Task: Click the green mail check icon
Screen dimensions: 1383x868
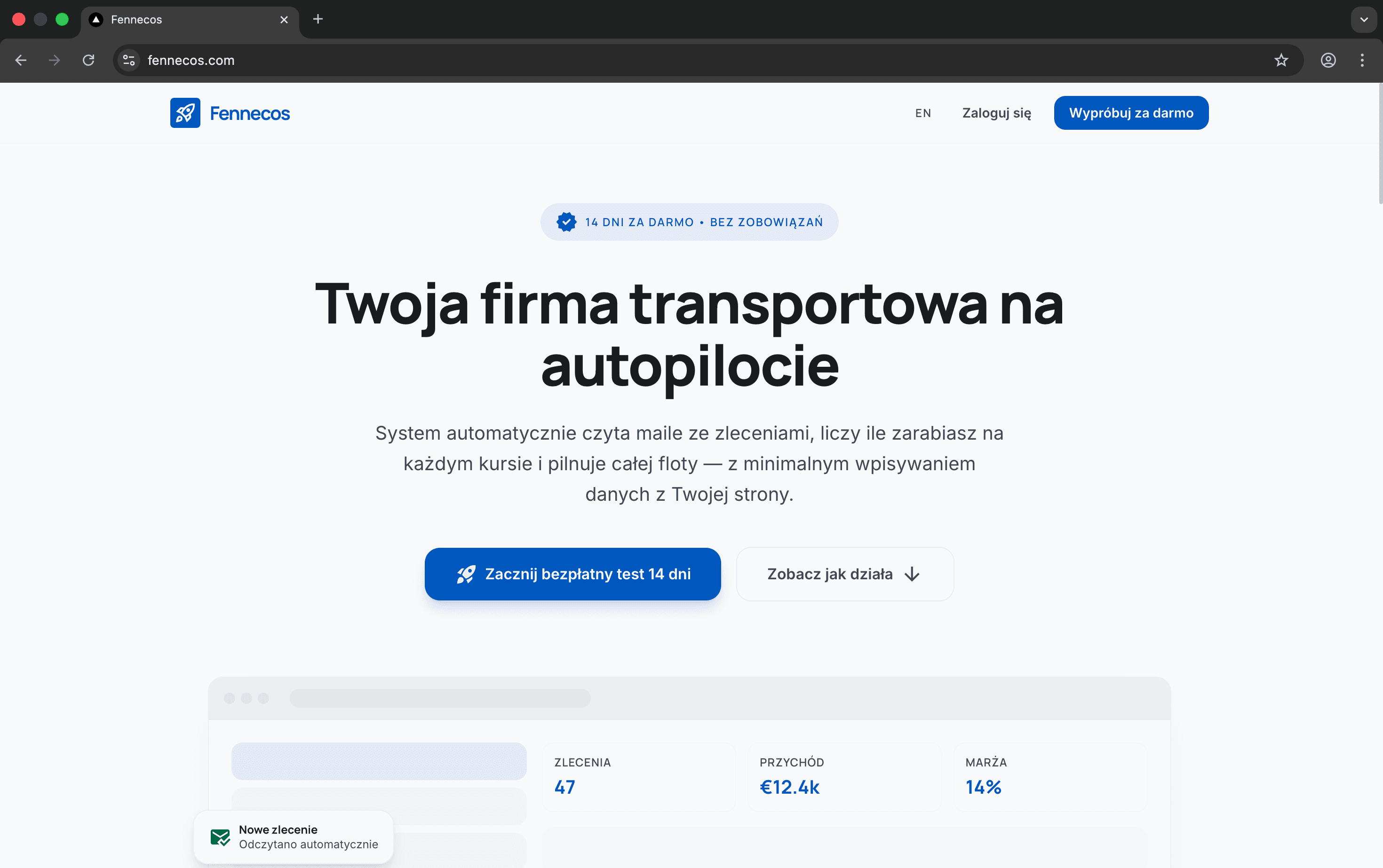Action: click(x=220, y=837)
